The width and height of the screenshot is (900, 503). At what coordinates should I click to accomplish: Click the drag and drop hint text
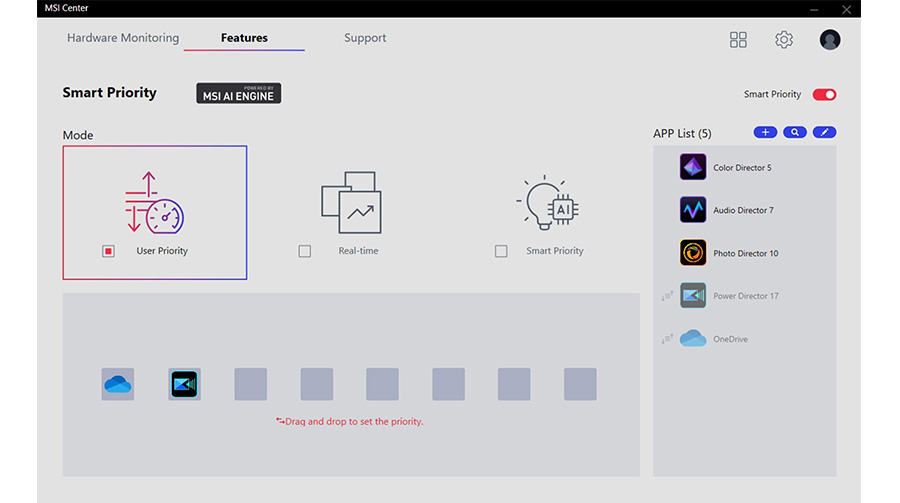[350, 421]
